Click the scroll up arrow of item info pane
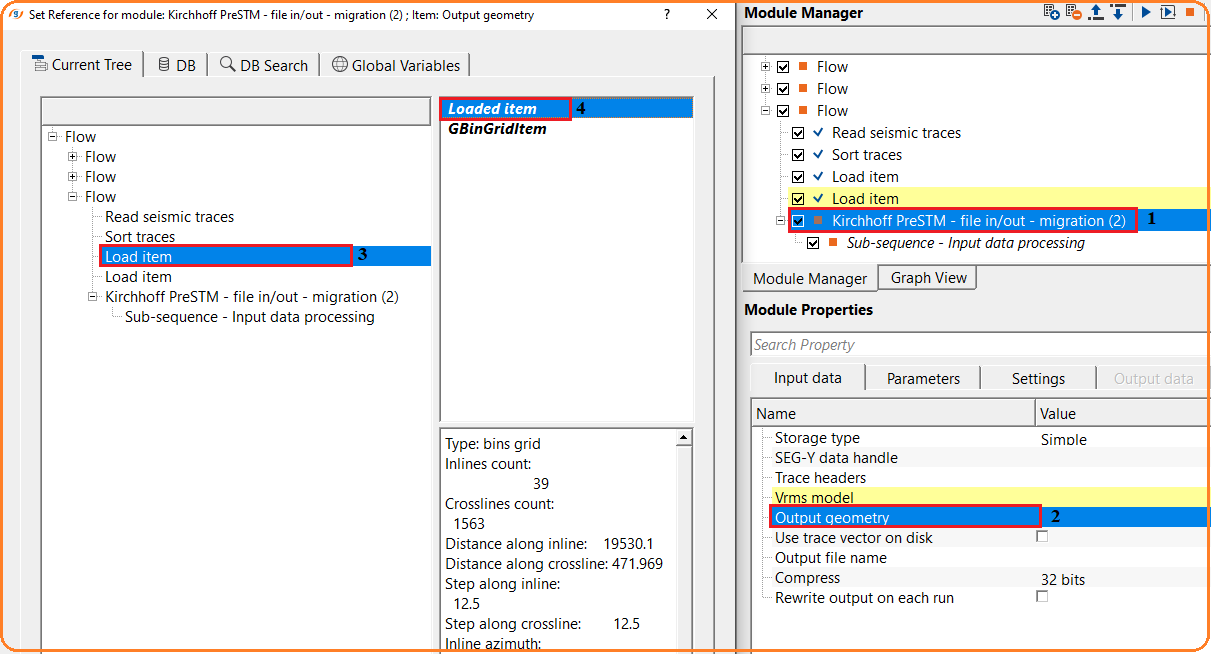Image resolution: width=1211 pixels, height=654 pixels. pos(684,438)
